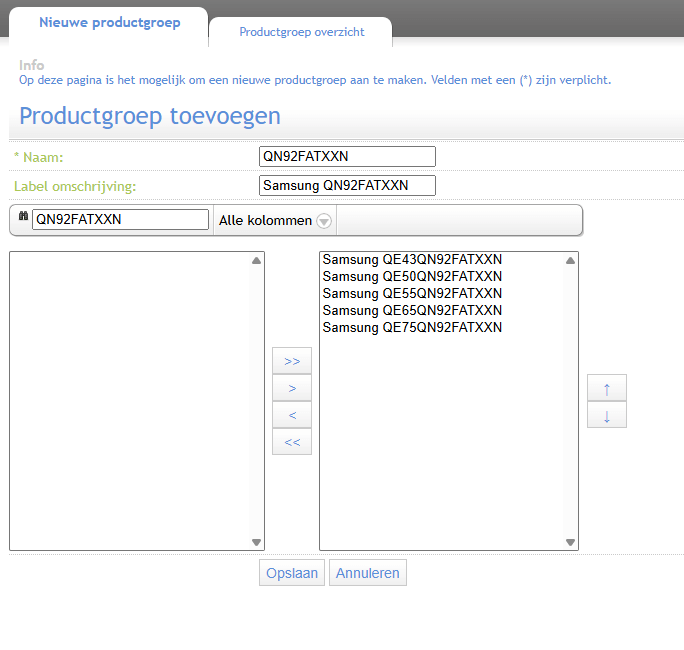684x650 pixels.
Task: Move all items right with >> button
Action: pyautogui.click(x=292, y=360)
